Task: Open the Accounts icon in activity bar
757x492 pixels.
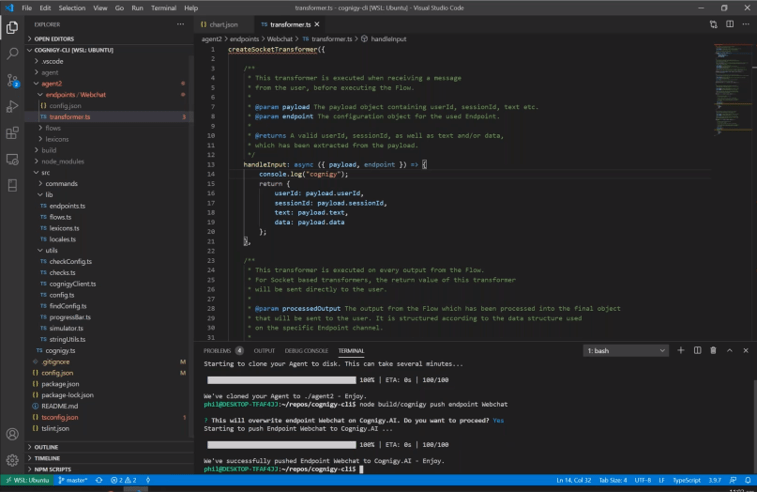Action: pyautogui.click(x=12, y=434)
